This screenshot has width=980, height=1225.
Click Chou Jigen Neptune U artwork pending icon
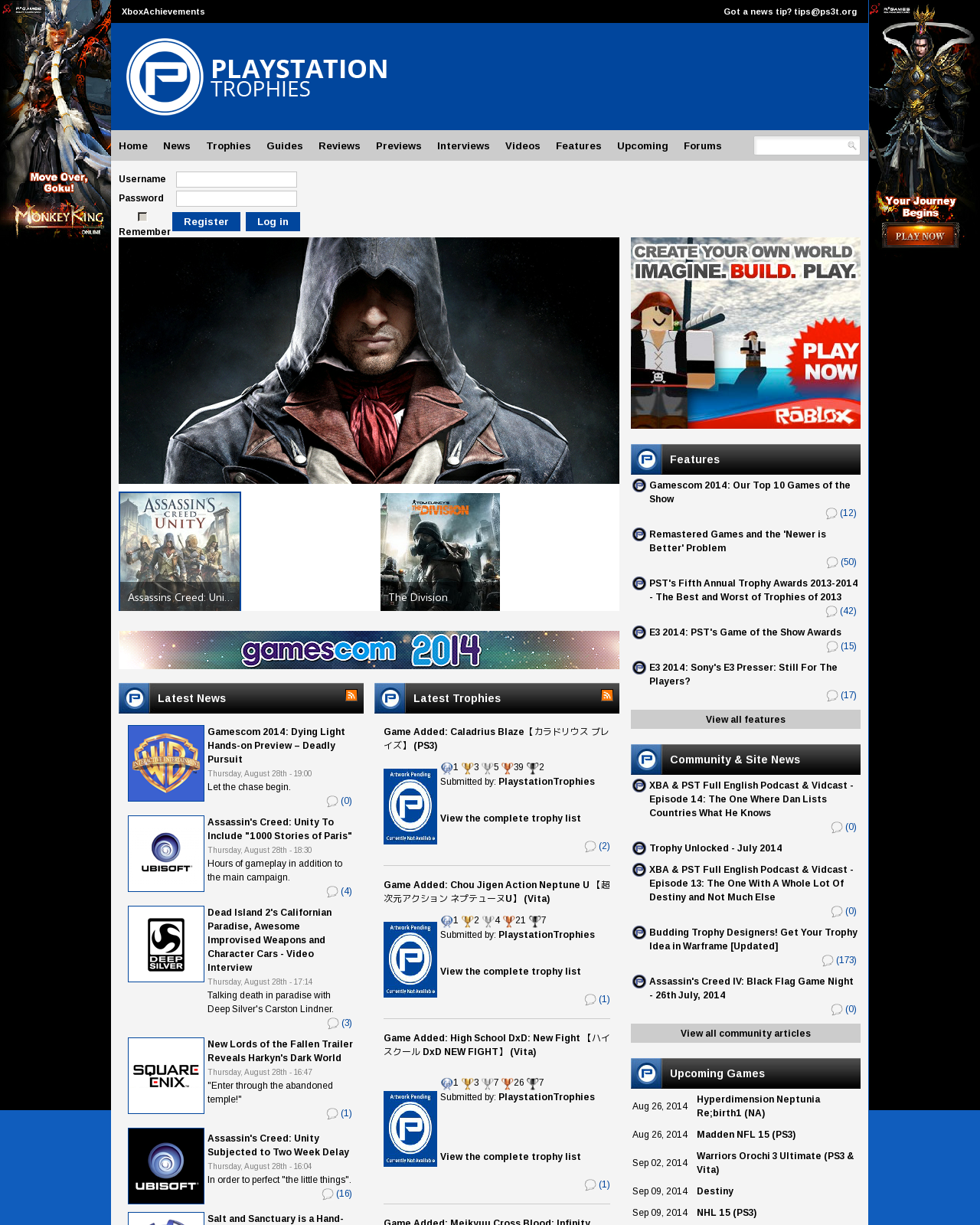coord(410,959)
